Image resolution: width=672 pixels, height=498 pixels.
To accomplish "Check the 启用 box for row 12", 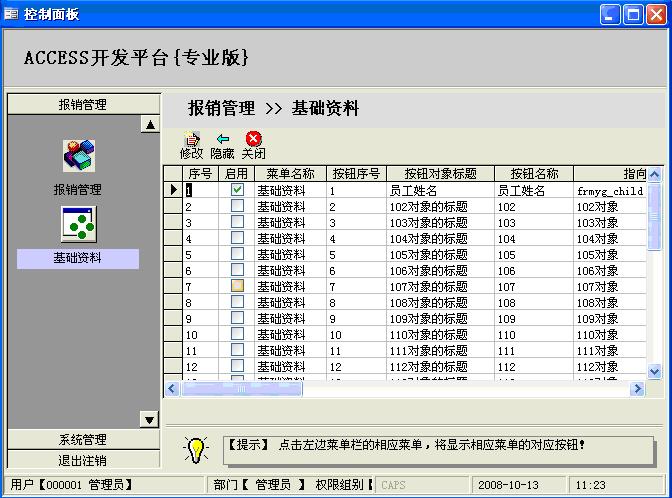I will click(237, 366).
